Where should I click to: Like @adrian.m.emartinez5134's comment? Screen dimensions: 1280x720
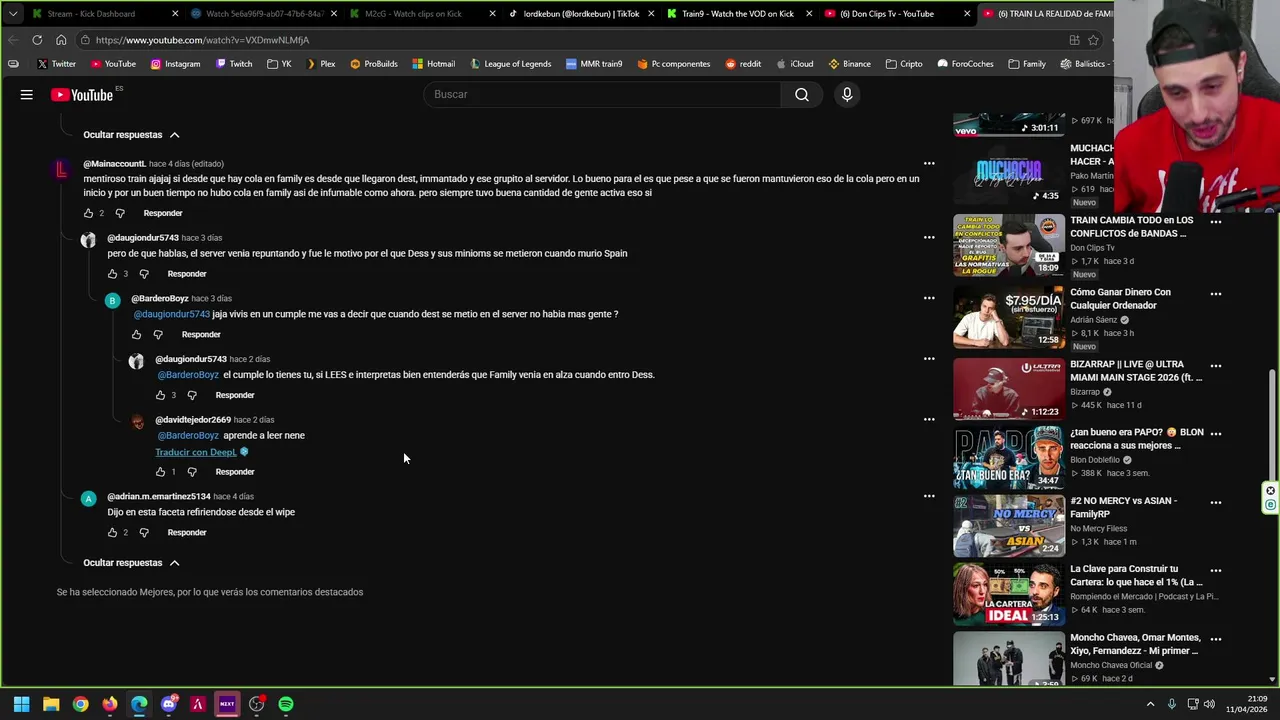click(x=112, y=533)
